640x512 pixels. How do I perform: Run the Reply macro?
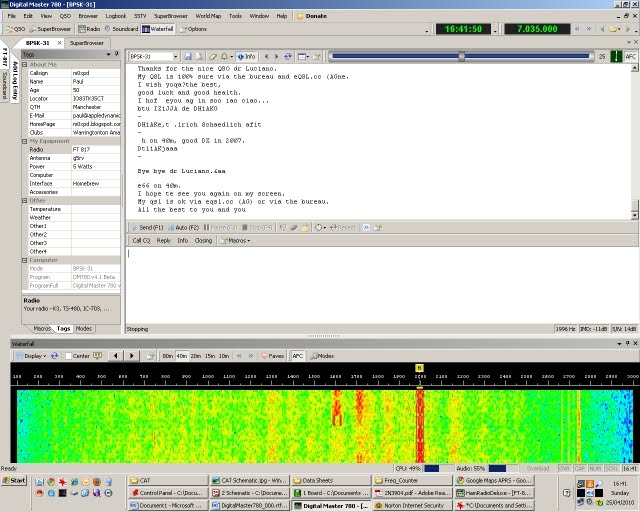(x=164, y=240)
